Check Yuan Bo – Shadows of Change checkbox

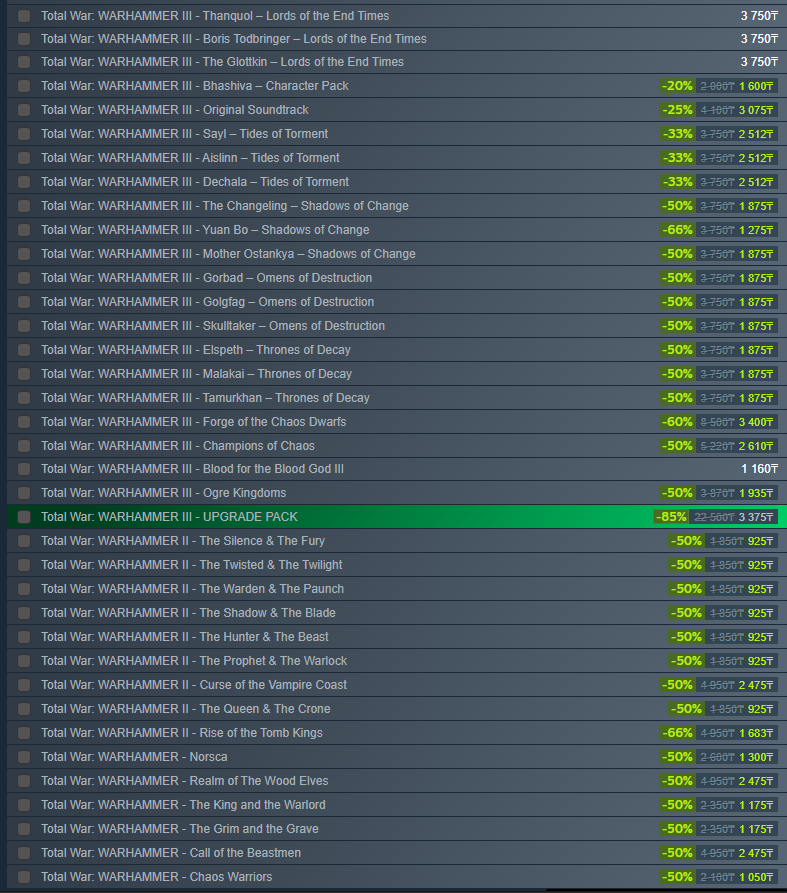point(24,230)
